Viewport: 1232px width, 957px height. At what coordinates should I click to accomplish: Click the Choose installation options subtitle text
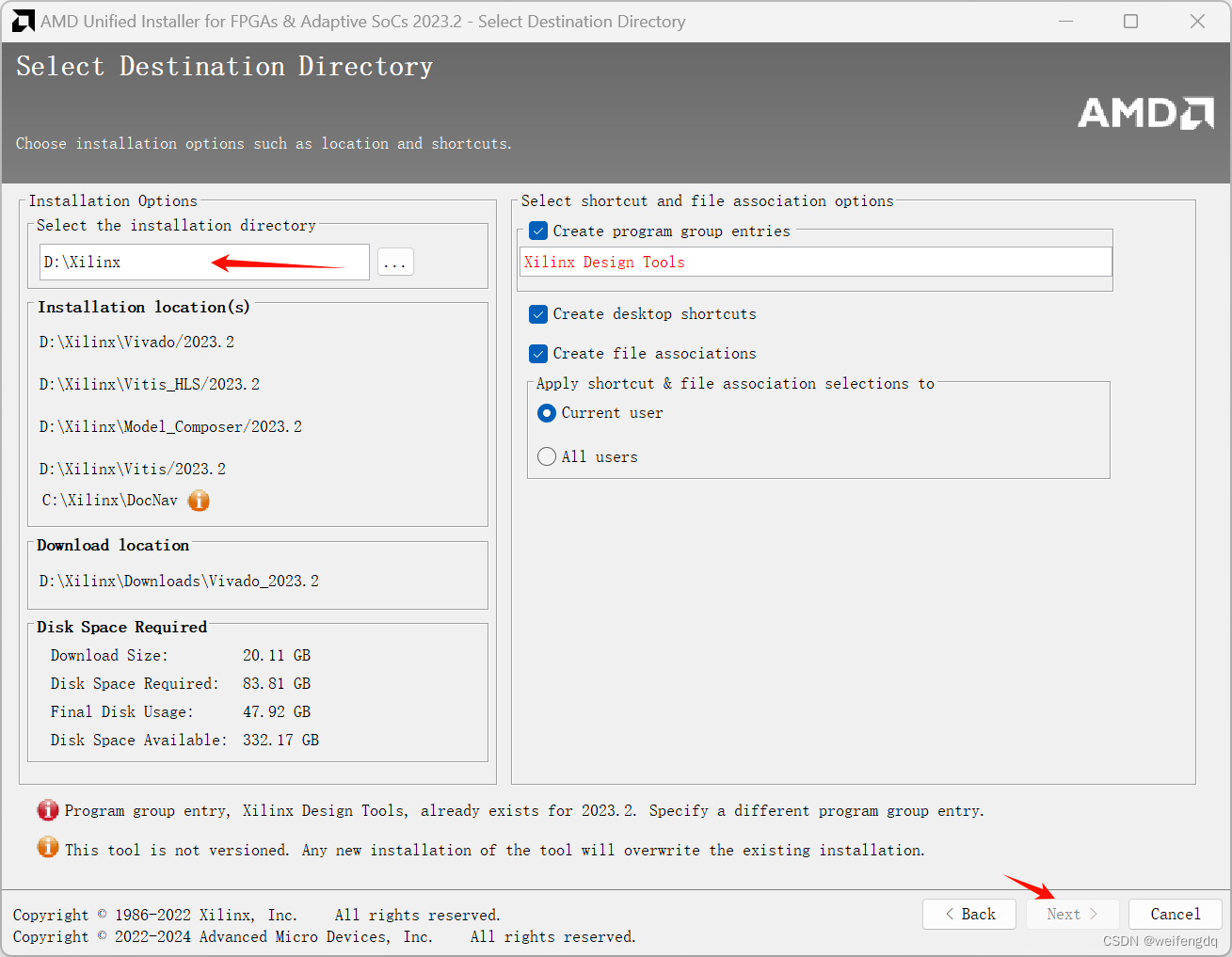click(264, 143)
